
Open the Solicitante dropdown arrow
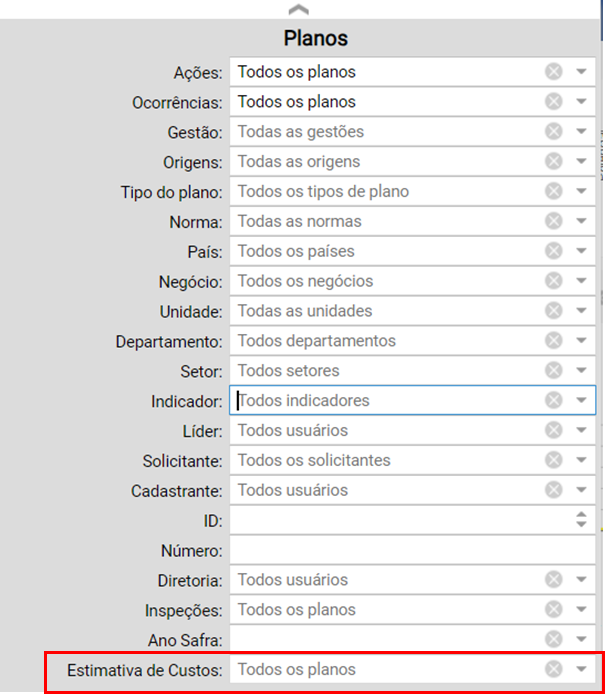tap(581, 460)
